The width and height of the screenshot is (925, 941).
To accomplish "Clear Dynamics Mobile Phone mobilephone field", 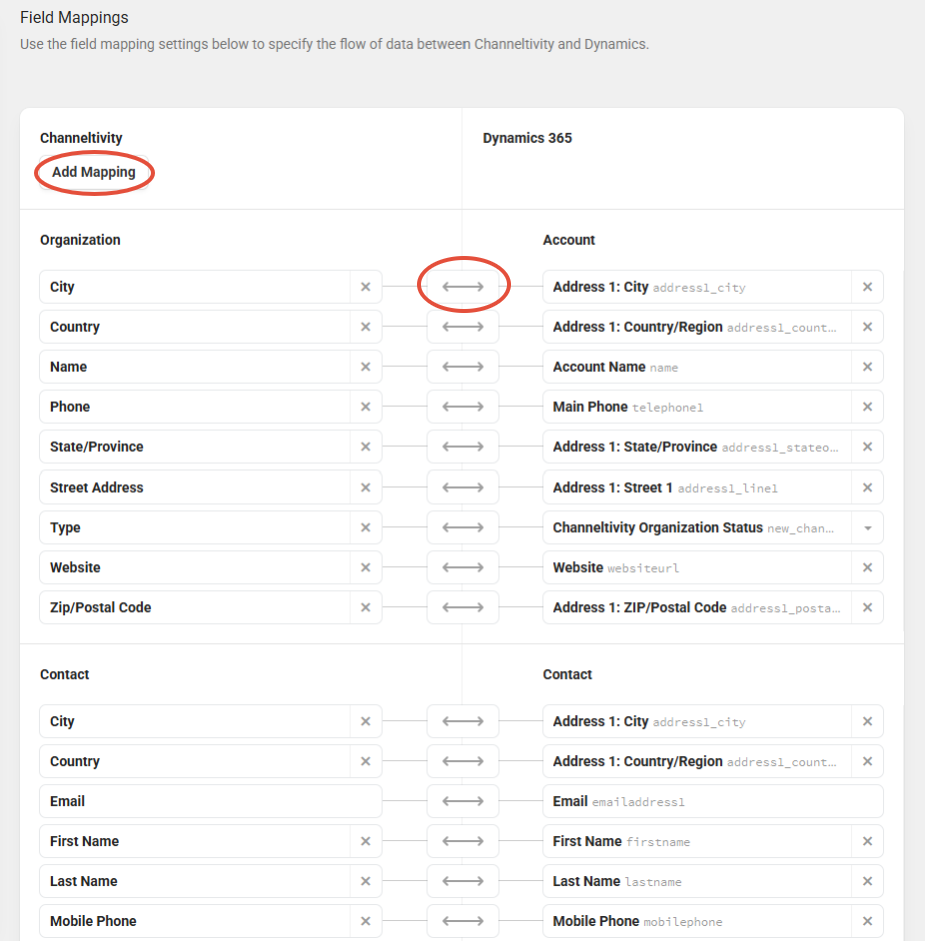I will pos(867,921).
